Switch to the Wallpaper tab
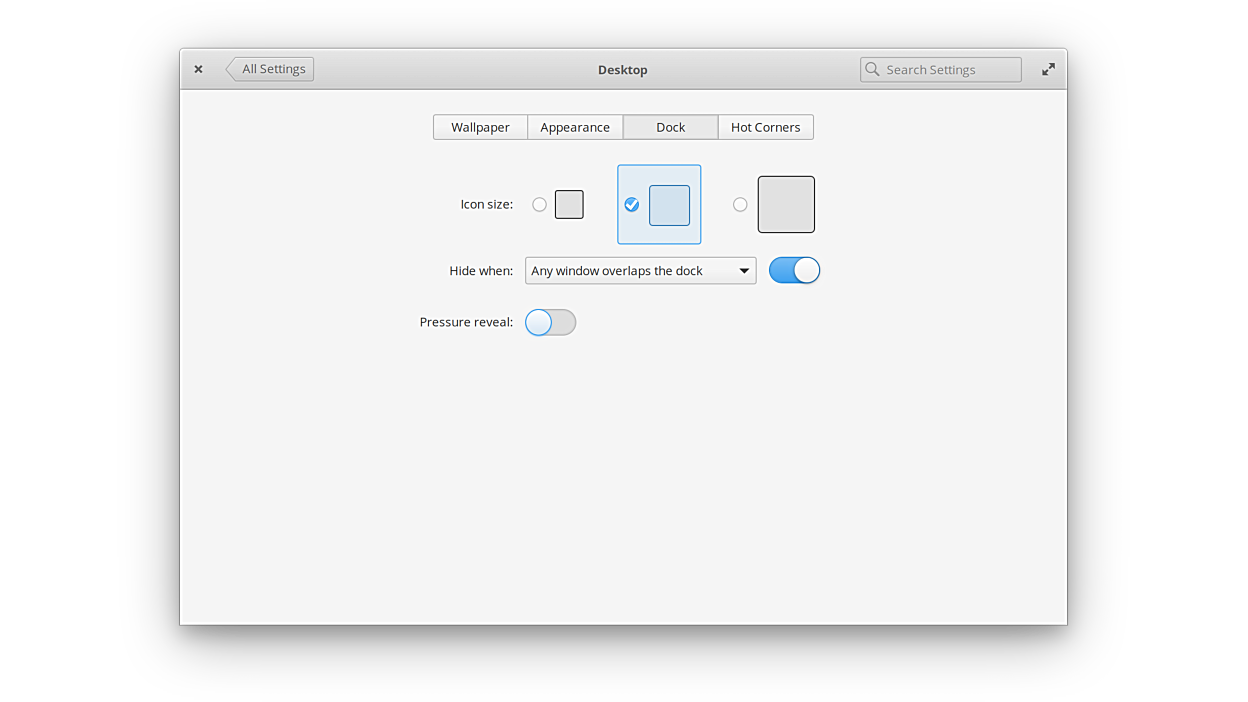The height and width of the screenshot is (702, 1248). tap(480, 127)
